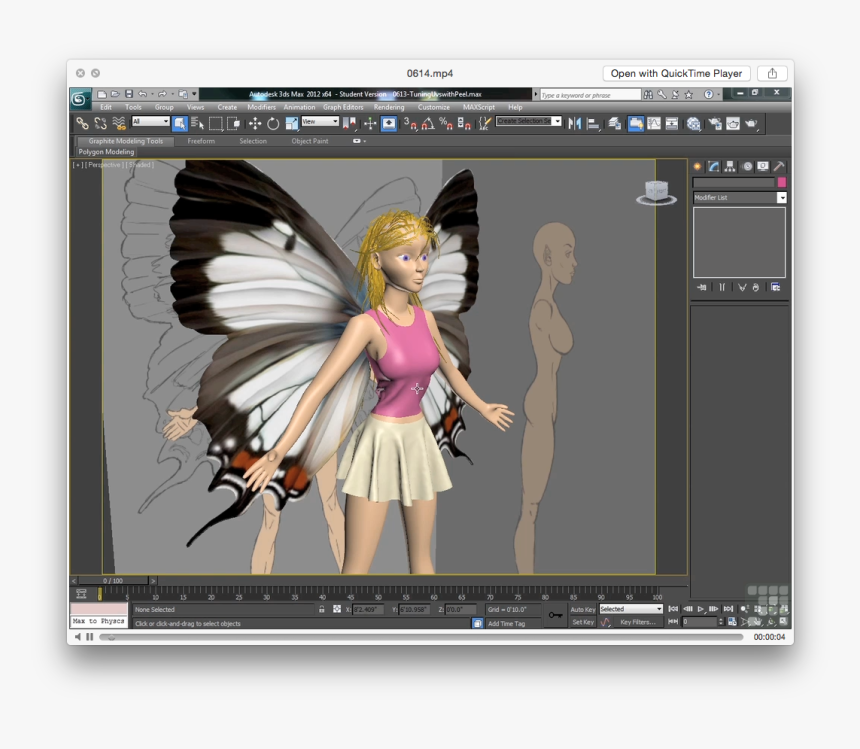Open Select by Name dialog
The height and width of the screenshot is (749, 860).
pyautogui.click(x=196, y=122)
